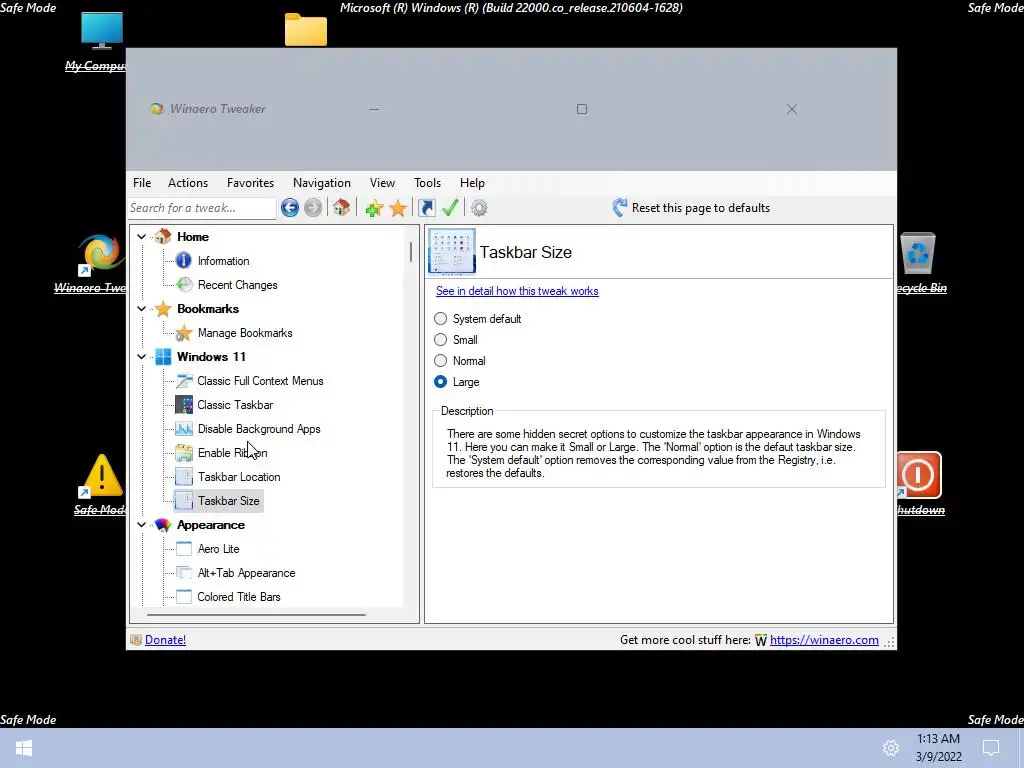Click the Taskbar Location icon
The width and height of the screenshot is (1024, 768).
184,477
